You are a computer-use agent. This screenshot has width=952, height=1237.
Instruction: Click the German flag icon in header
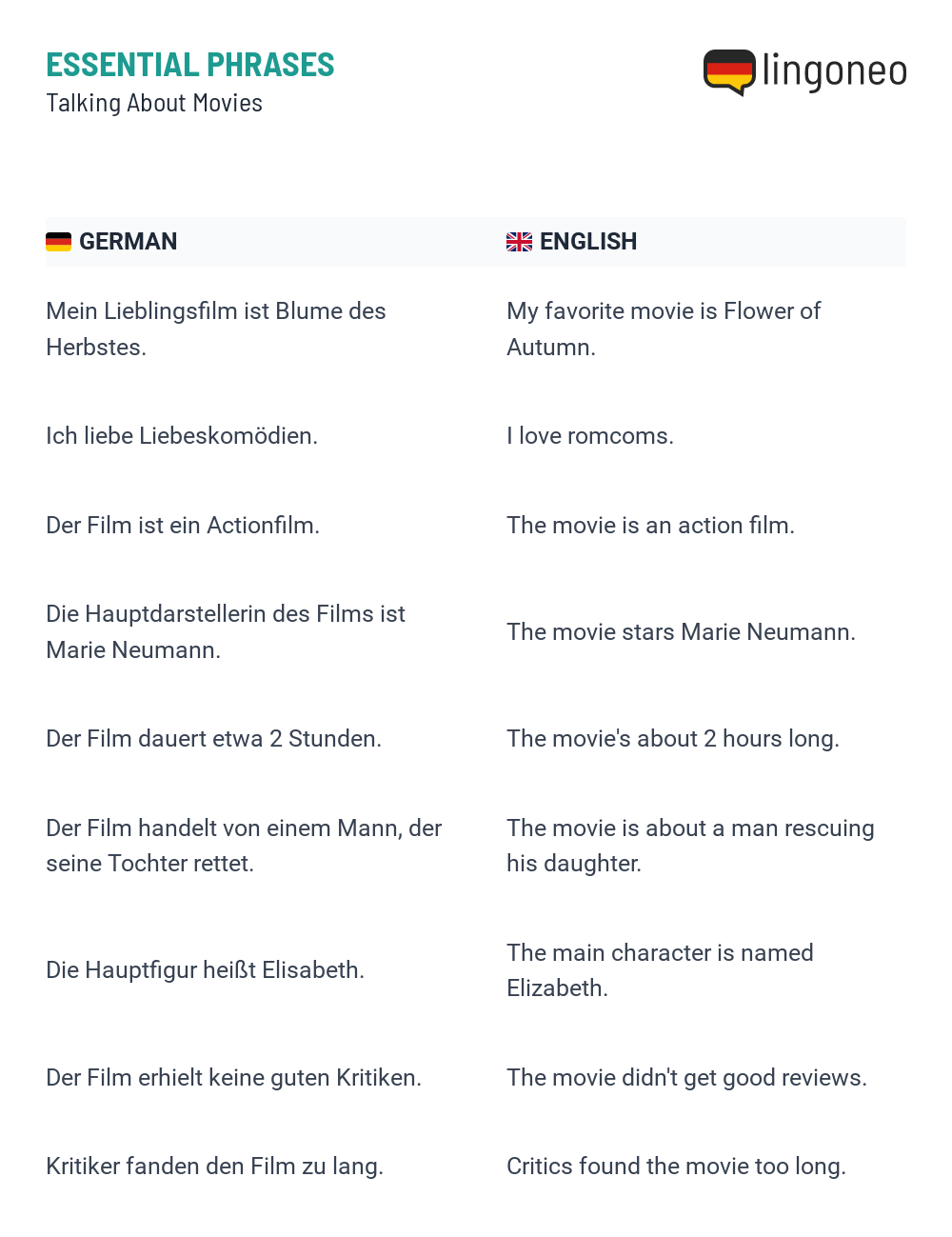pos(58,242)
